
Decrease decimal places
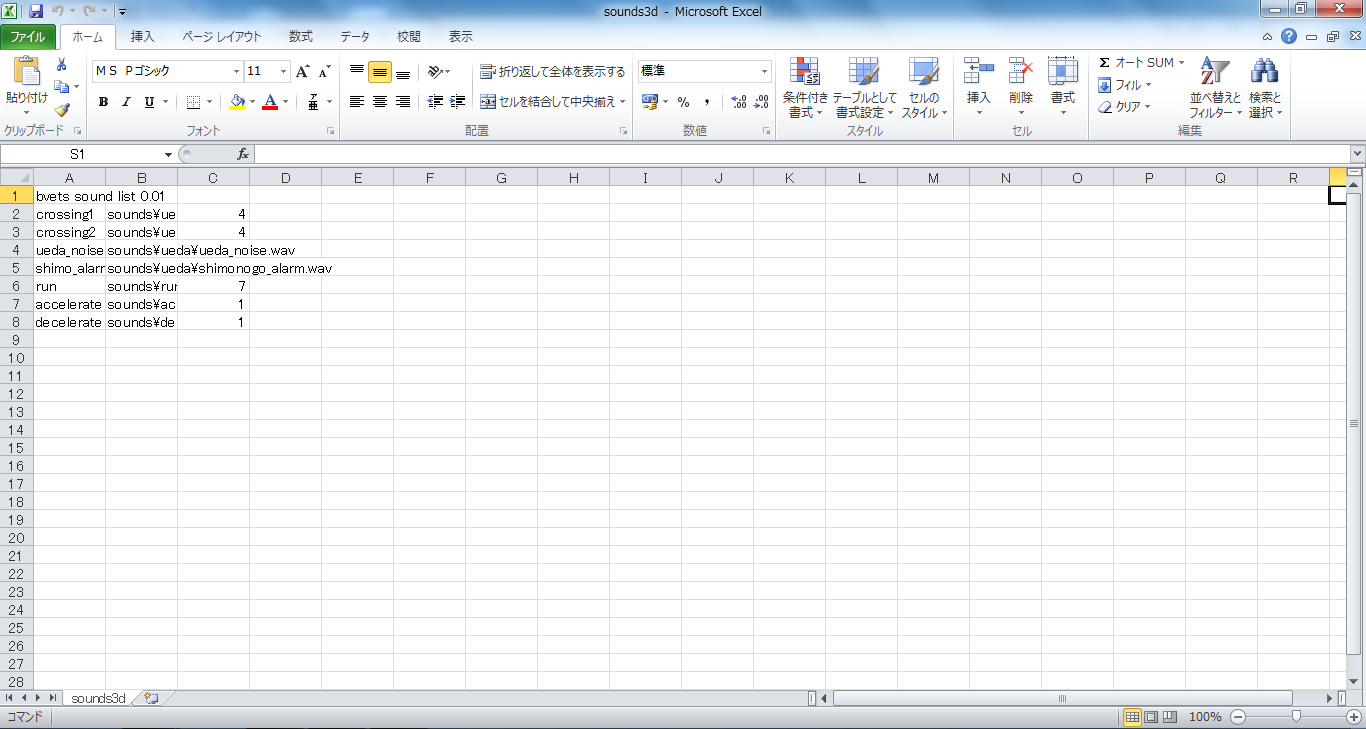point(762,102)
